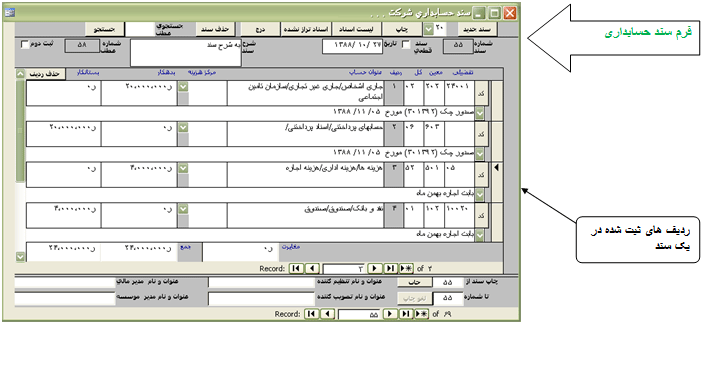
Task: Go to previous document in bottom navigator
Action: tap(327, 314)
